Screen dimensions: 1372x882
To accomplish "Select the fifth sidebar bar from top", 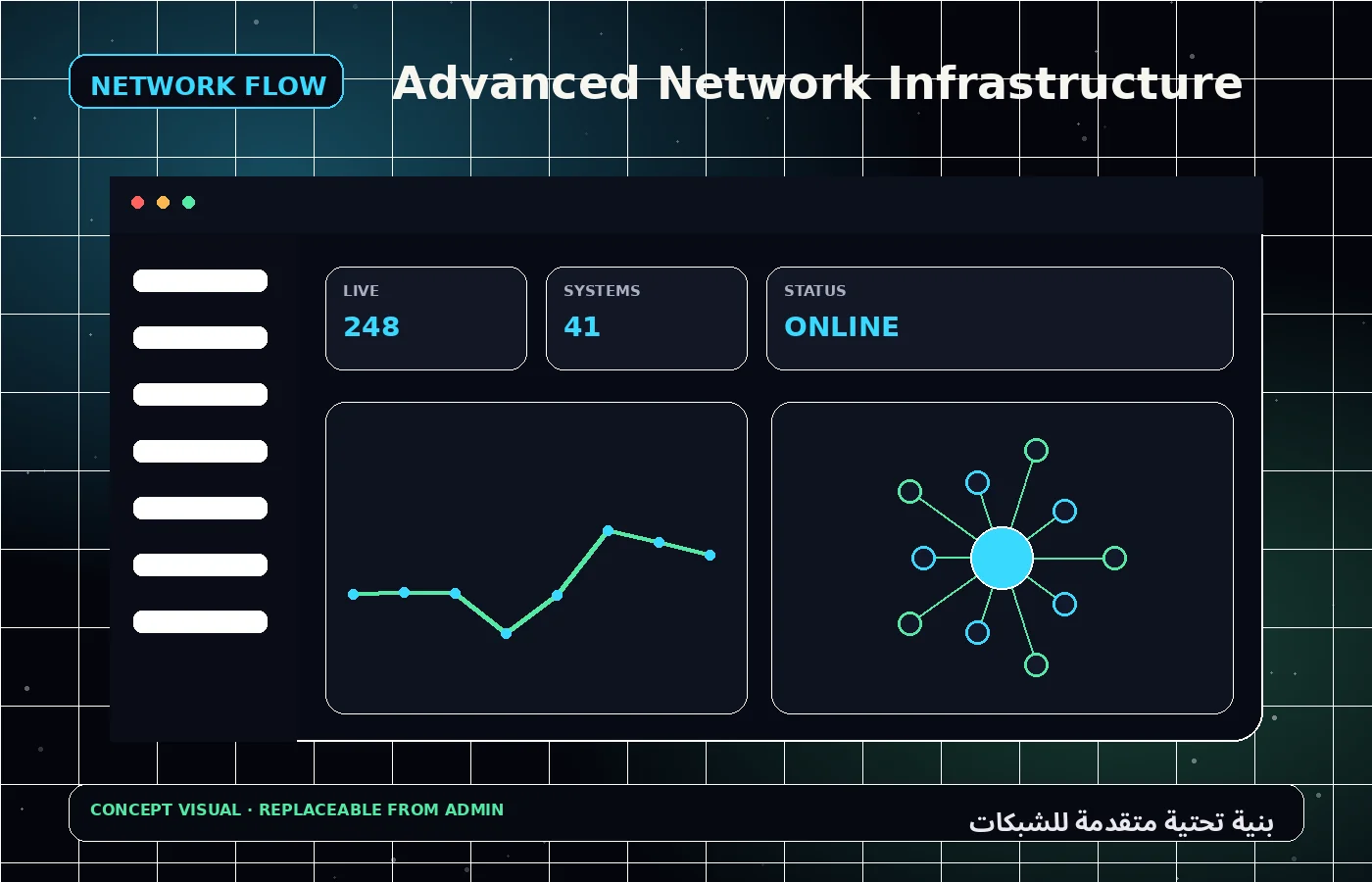I will [x=200, y=509].
